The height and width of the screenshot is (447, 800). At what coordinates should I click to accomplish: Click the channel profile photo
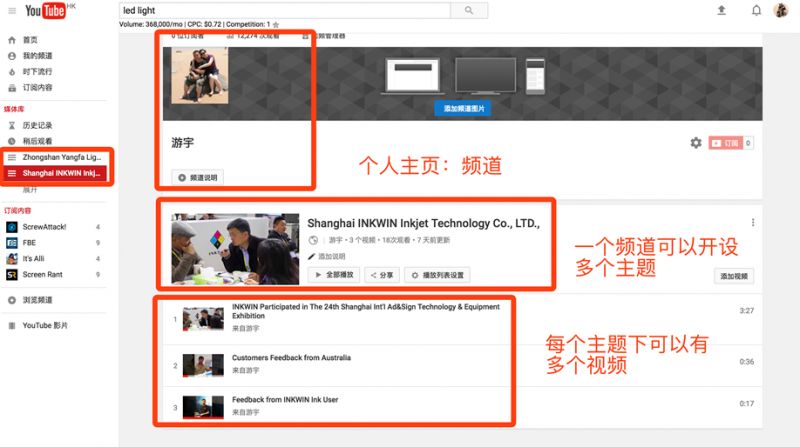pos(199,76)
